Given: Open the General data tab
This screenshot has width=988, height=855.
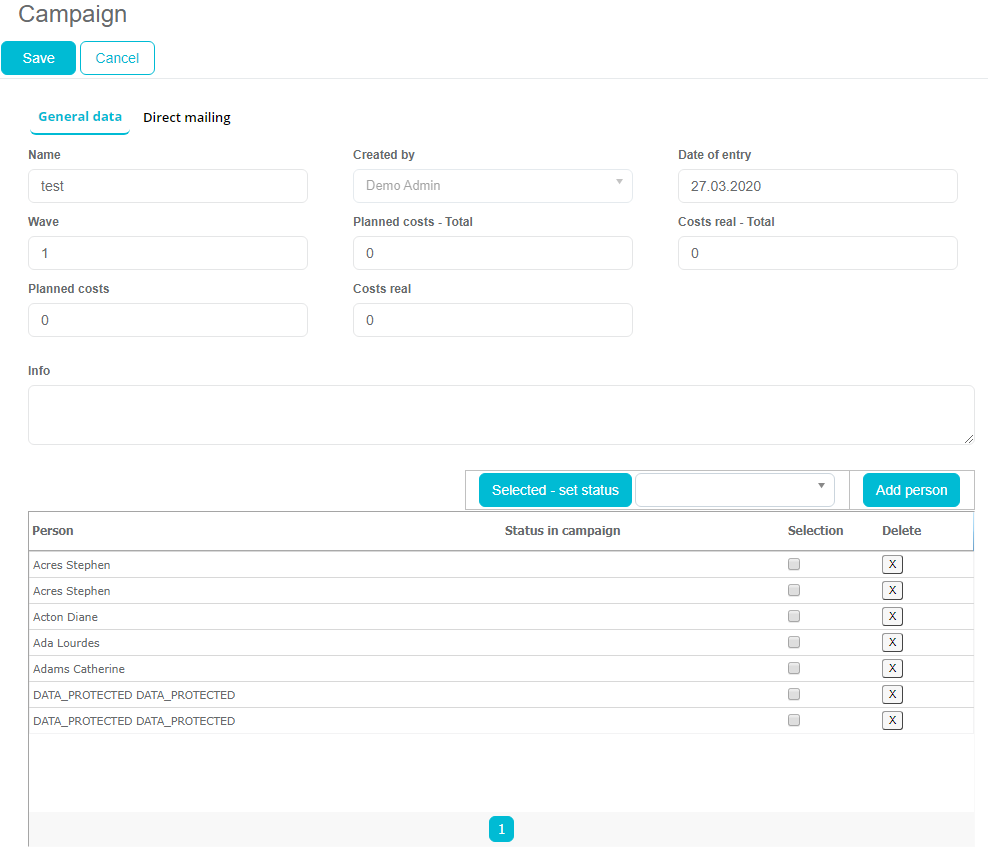Looking at the screenshot, I should pyautogui.click(x=80, y=117).
